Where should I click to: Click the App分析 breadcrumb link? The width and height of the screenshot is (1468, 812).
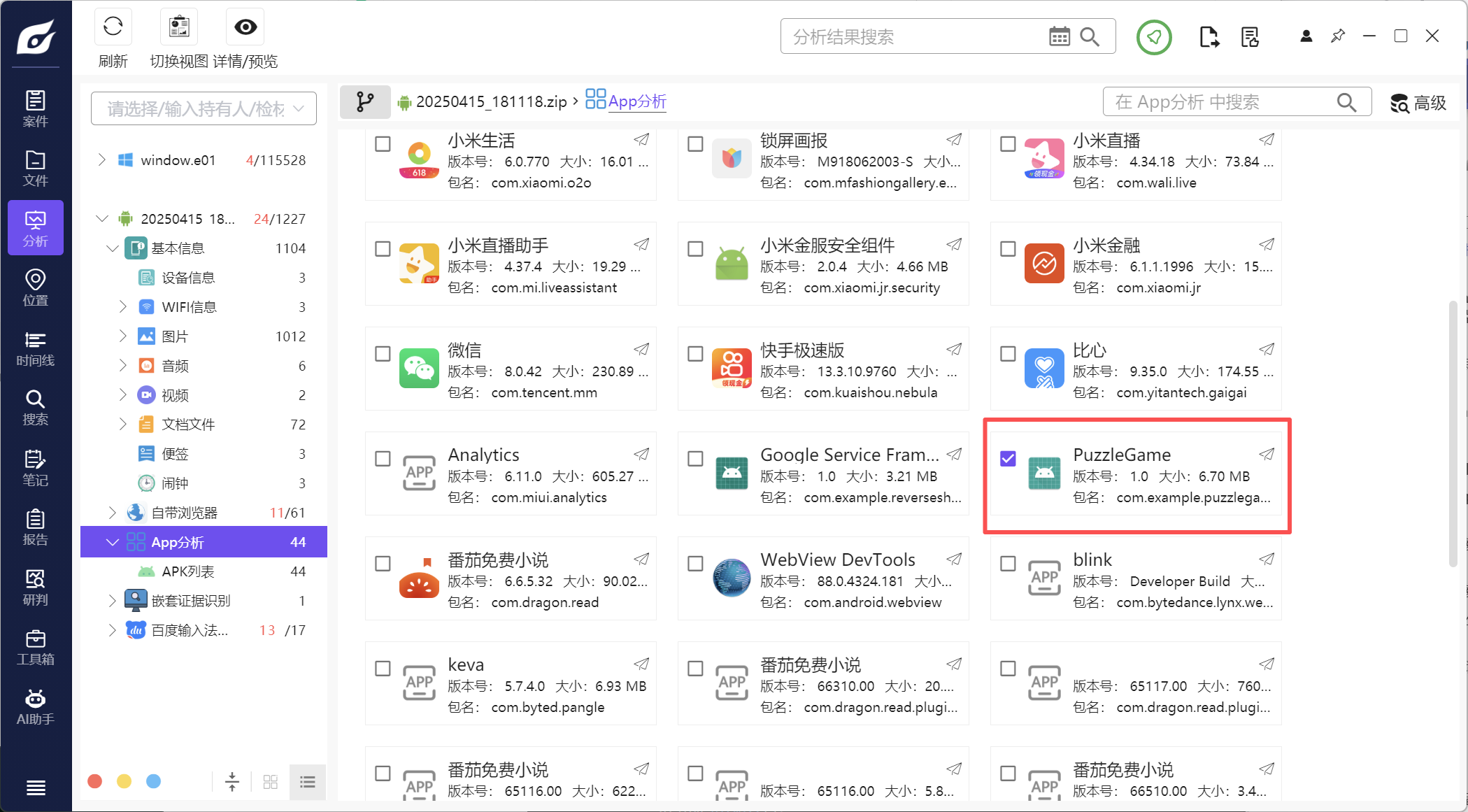click(x=636, y=101)
